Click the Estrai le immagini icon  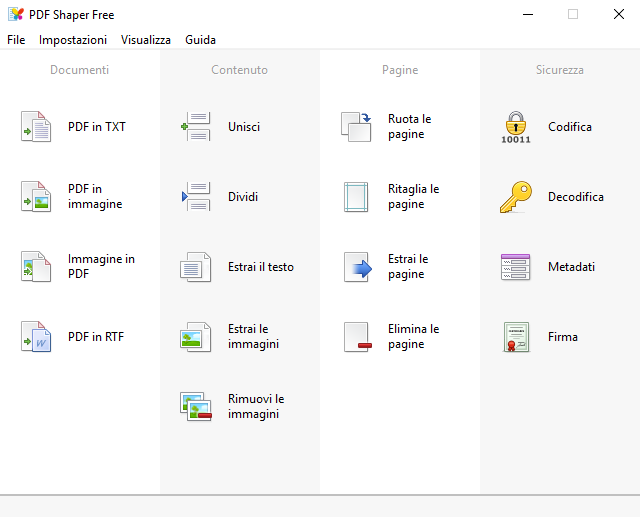pyautogui.click(x=196, y=337)
